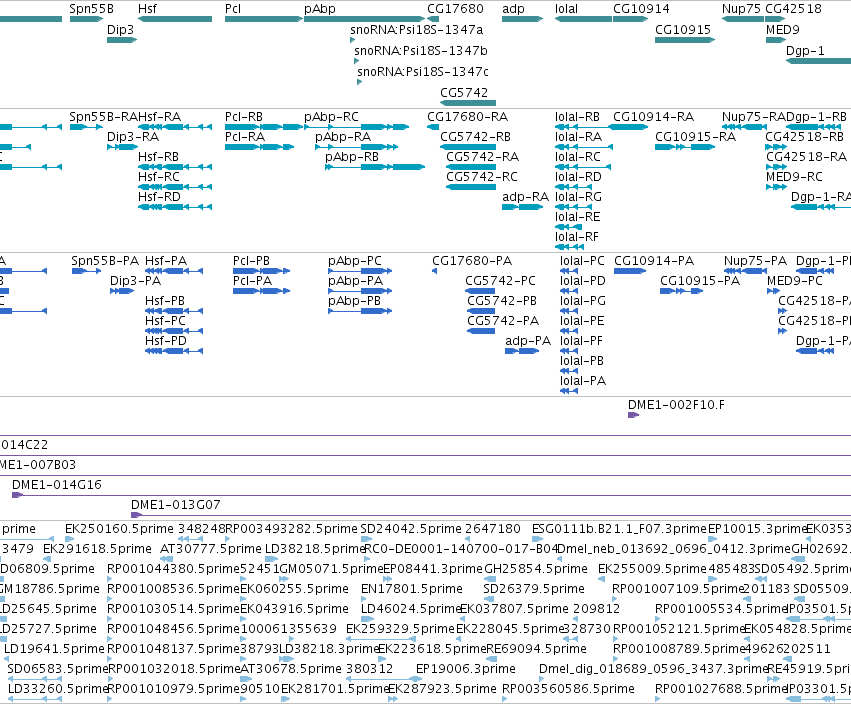Select the RP003560586.5prime EST
Viewport: 851px width, 704px height.
coord(505,699)
